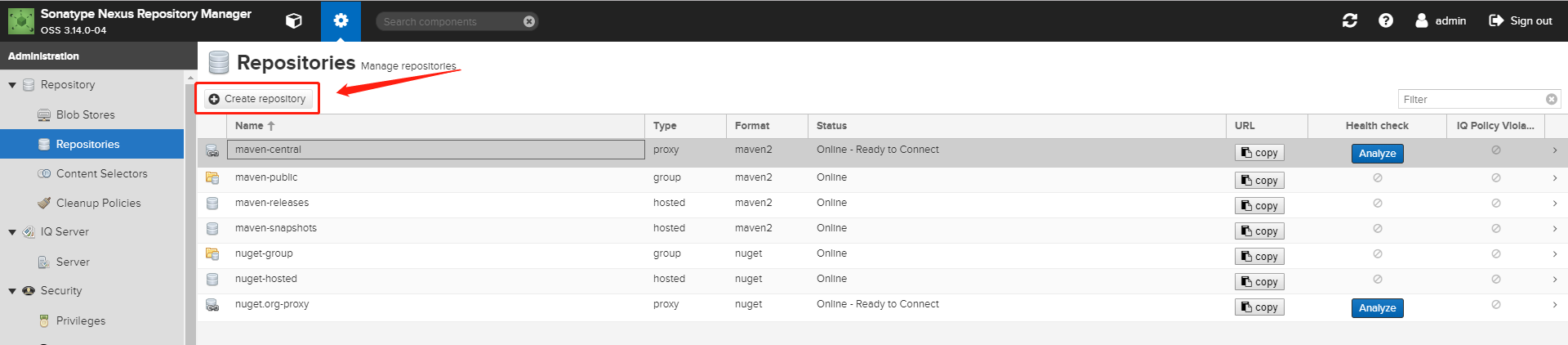
Task: Copy URL of nuget.org-proxy
Action: pyautogui.click(x=1259, y=307)
